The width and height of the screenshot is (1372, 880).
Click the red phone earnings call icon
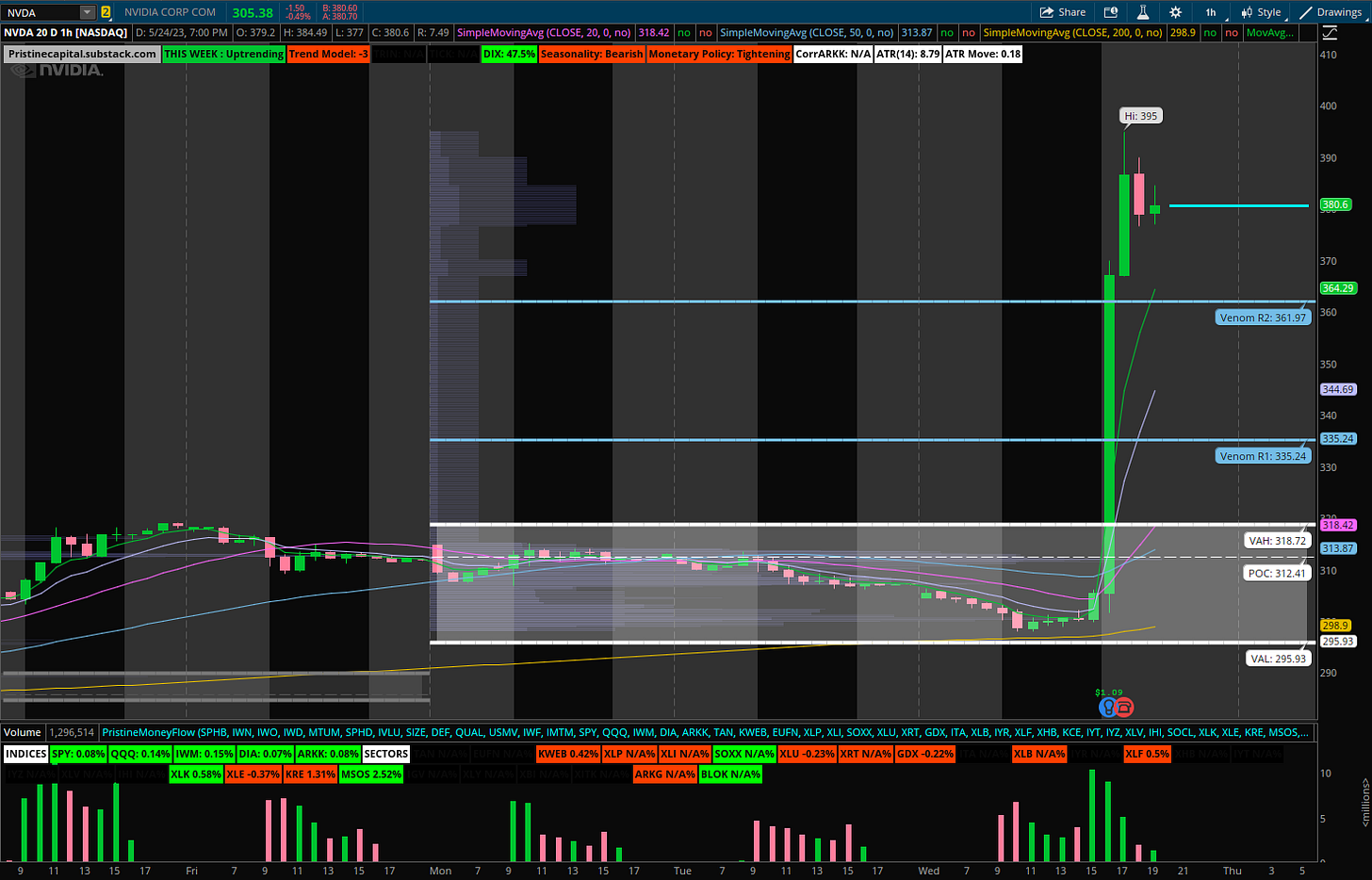(1124, 707)
